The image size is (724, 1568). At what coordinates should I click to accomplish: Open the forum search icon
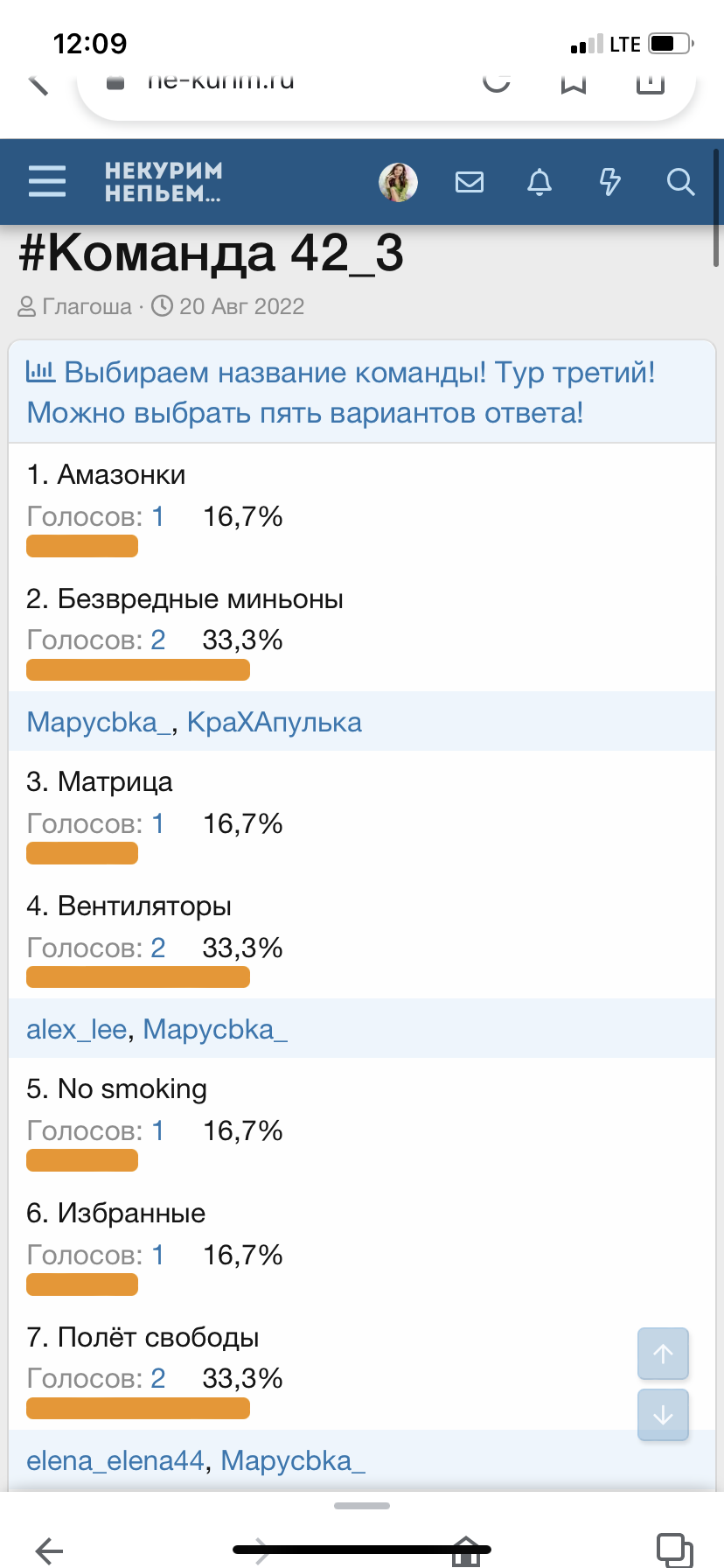point(679,182)
